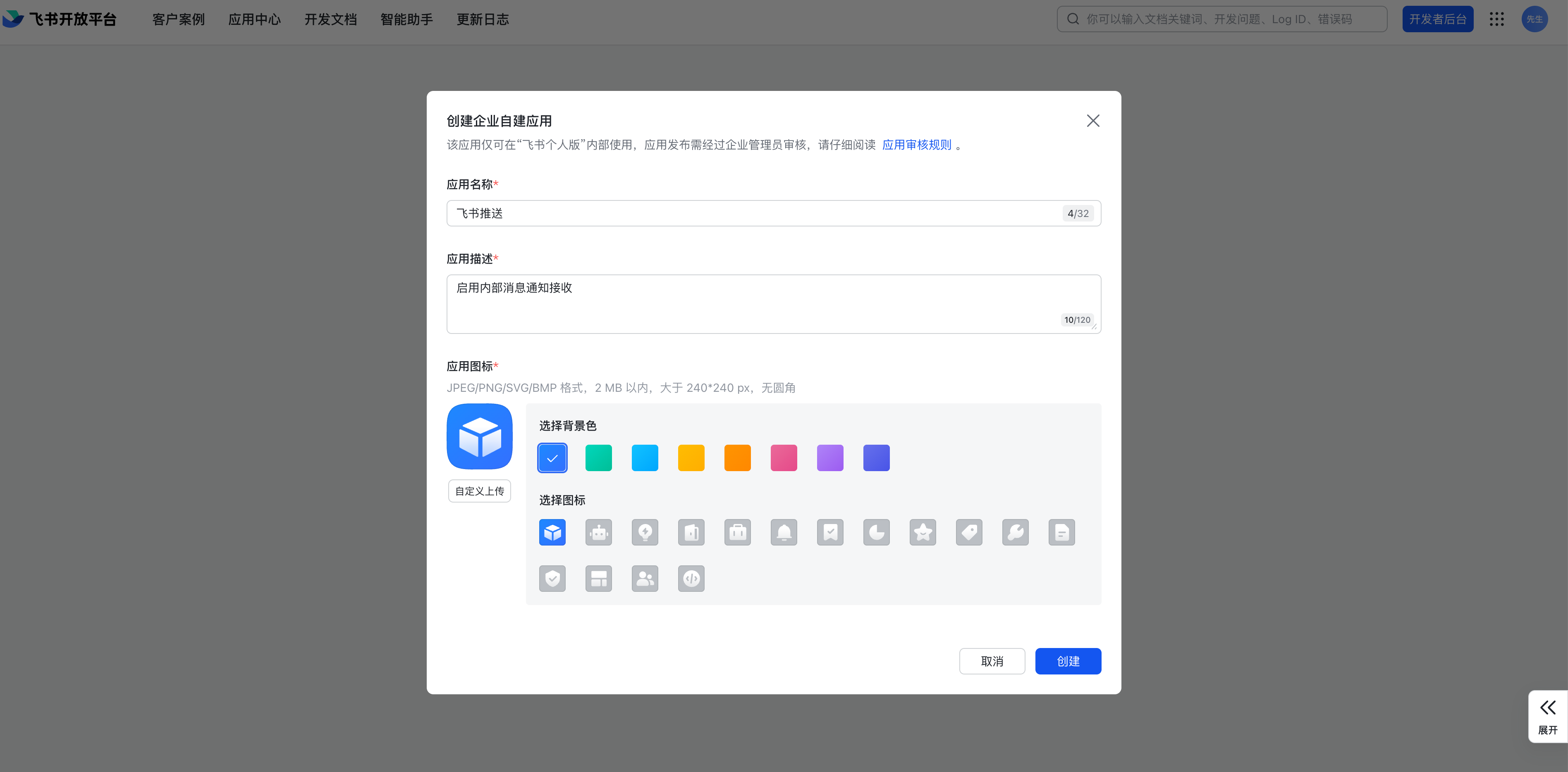Click the 创建 button

[1068, 661]
